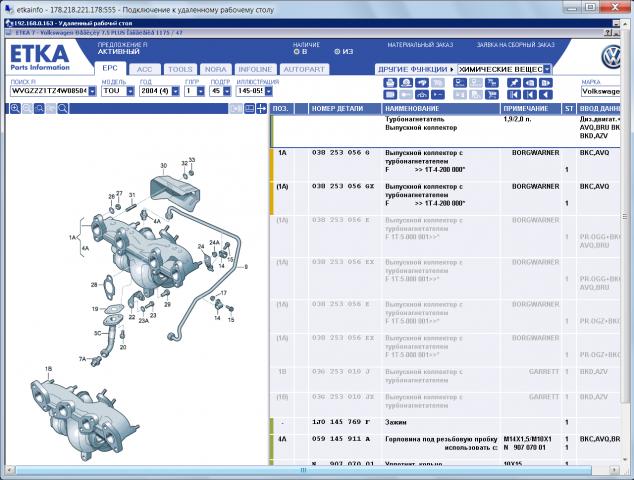Switch to the AUTOPART tab
Viewport: 634px width, 480px height.
pos(304,69)
